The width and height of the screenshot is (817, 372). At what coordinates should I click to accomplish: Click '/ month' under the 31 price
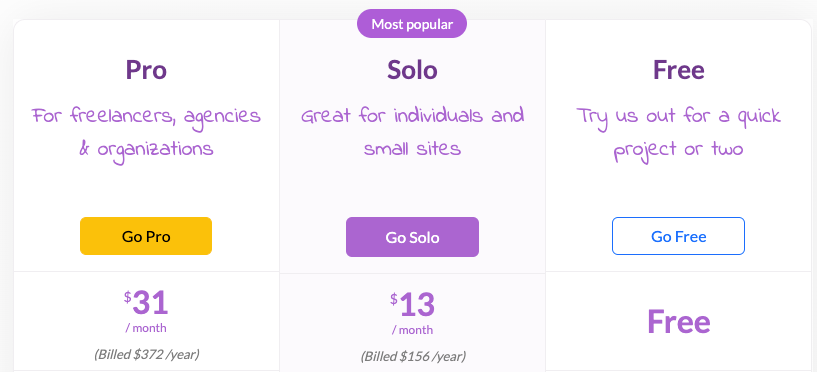click(146, 328)
